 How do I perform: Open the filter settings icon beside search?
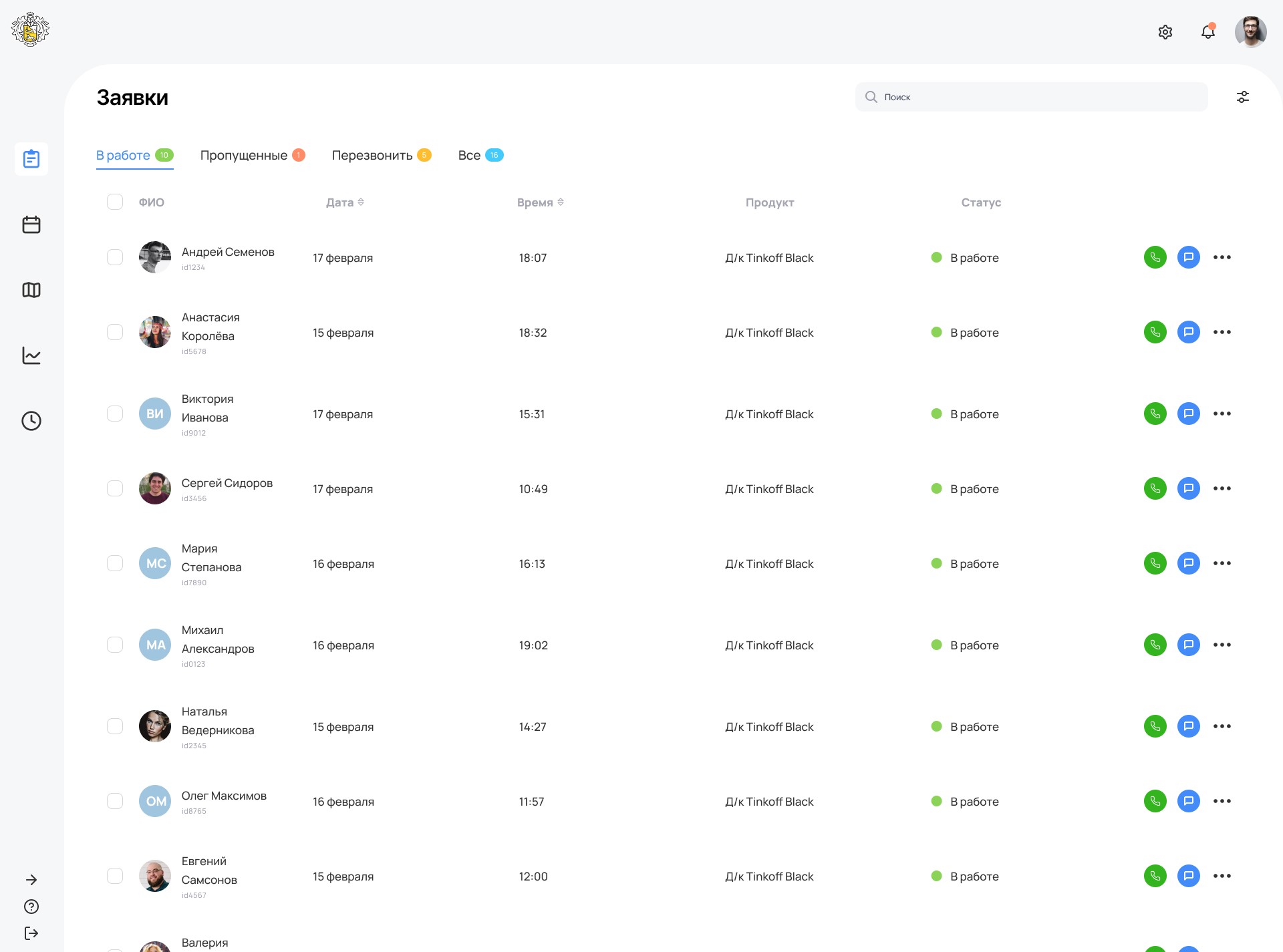(x=1242, y=97)
